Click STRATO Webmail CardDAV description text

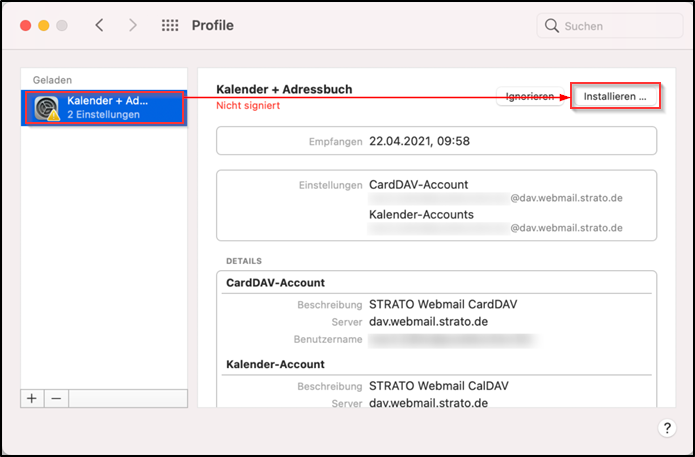[444, 304]
